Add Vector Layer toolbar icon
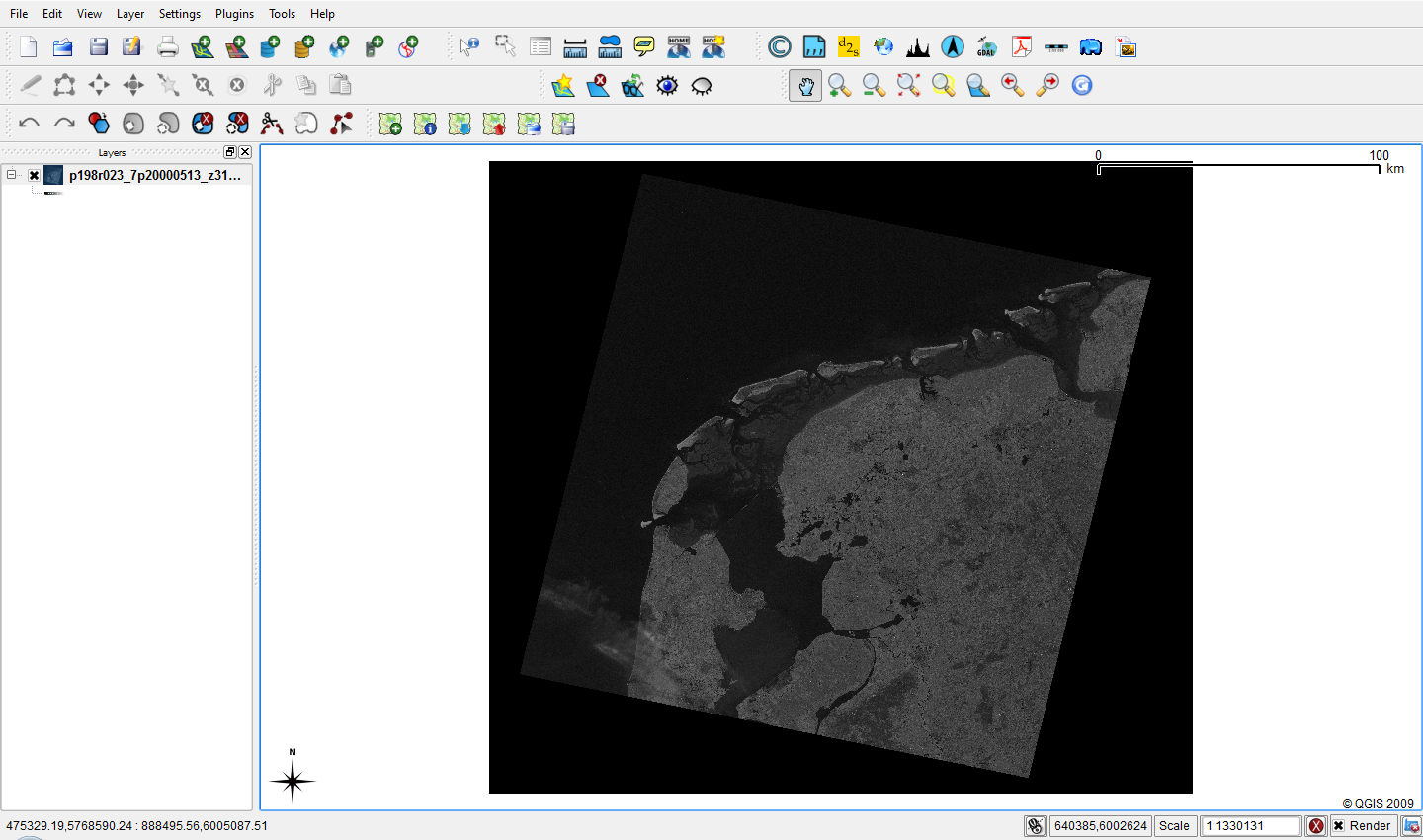 (202, 46)
